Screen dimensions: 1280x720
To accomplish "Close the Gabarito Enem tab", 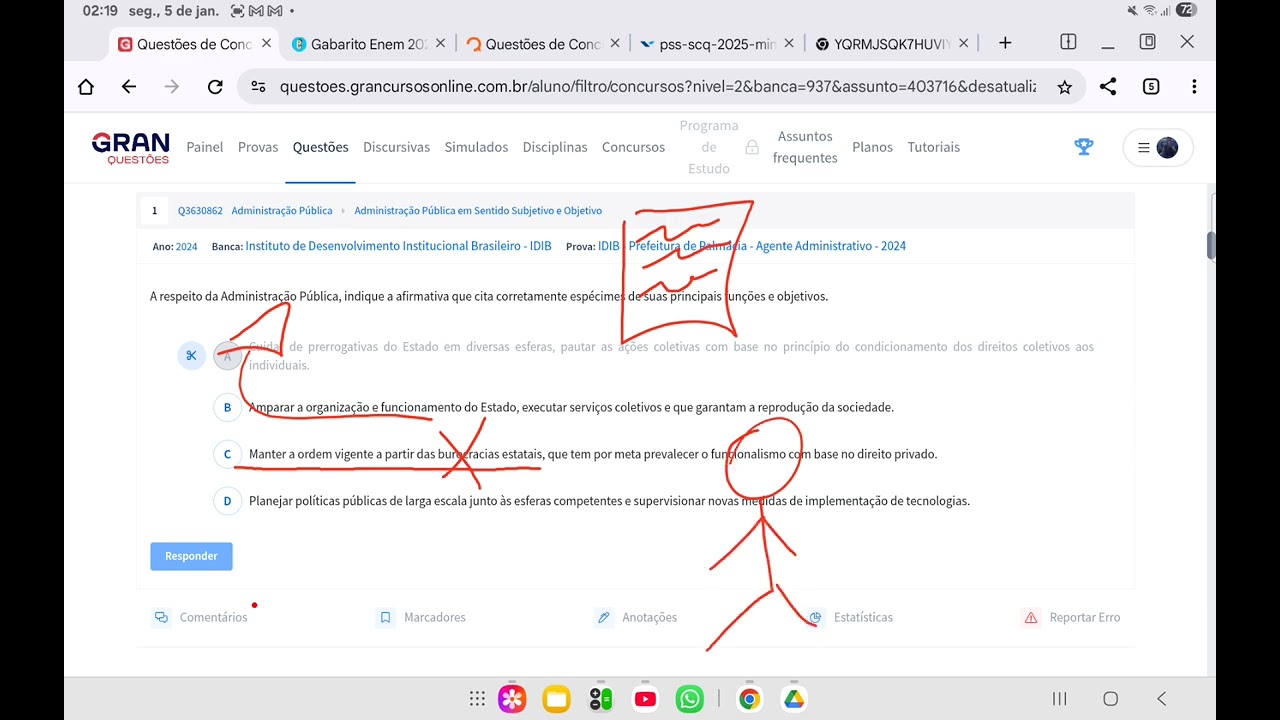I will point(440,43).
